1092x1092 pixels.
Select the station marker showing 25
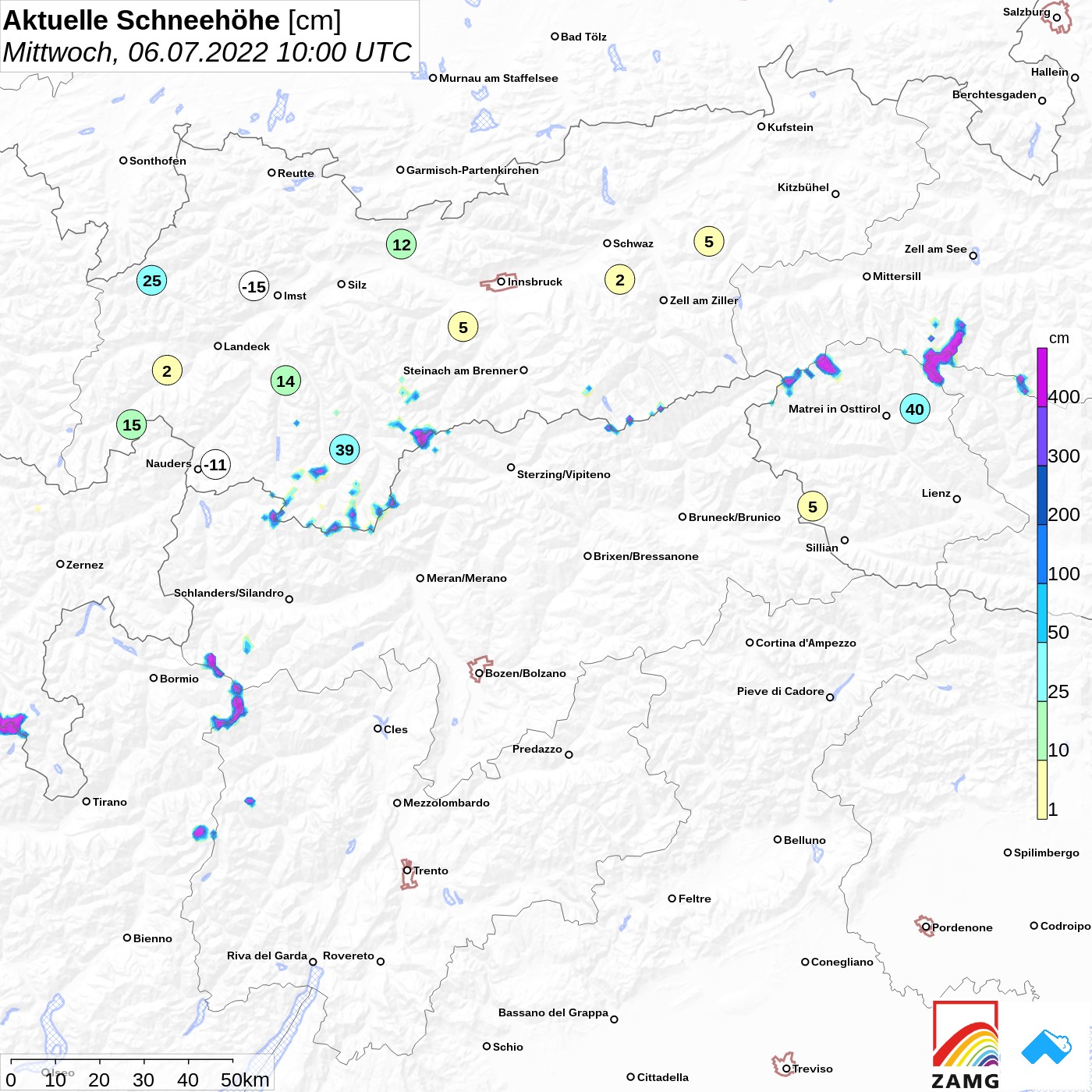152,281
